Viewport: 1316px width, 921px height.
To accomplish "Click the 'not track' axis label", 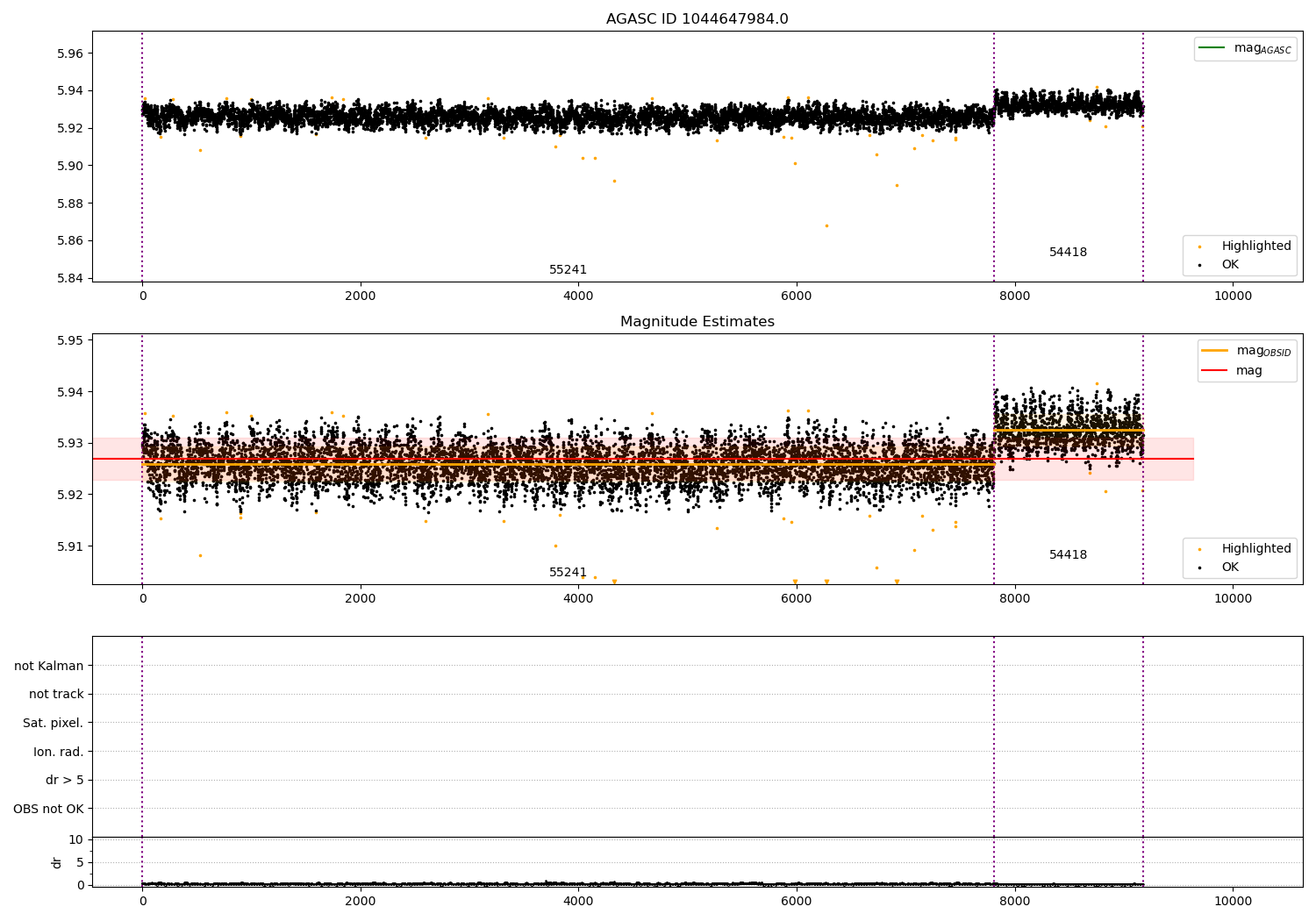I will [x=56, y=694].
